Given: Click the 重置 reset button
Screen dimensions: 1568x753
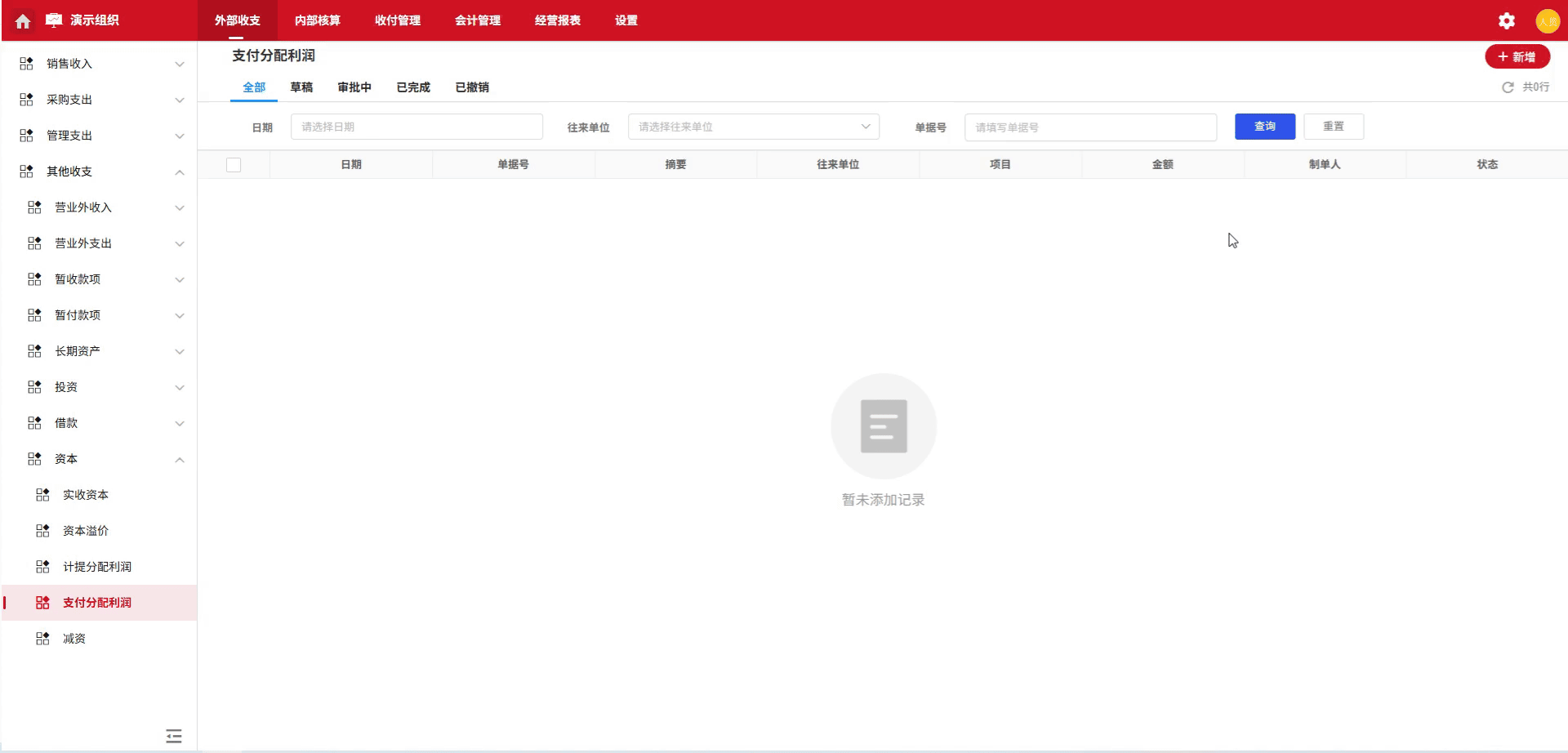Looking at the screenshot, I should (1334, 127).
